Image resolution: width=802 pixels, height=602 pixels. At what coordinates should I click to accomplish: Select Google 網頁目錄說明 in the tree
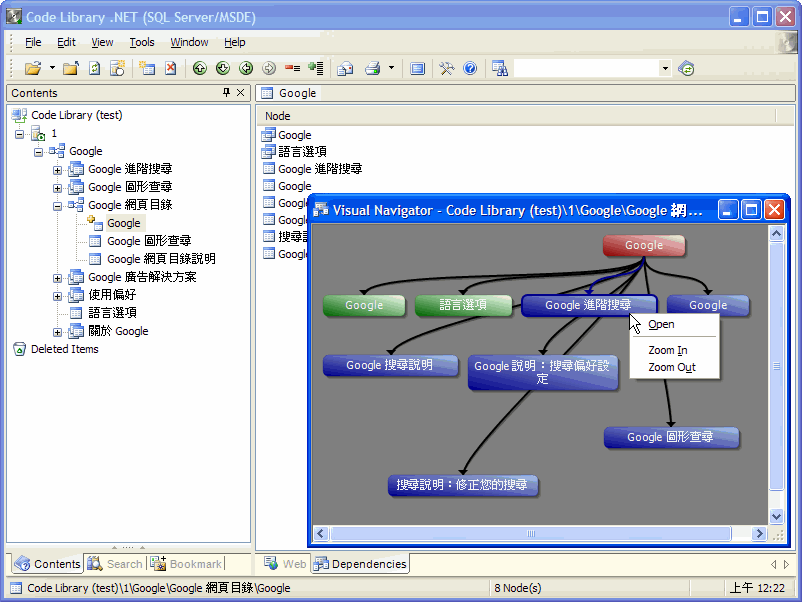pyautogui.click(x=161, y=259)
